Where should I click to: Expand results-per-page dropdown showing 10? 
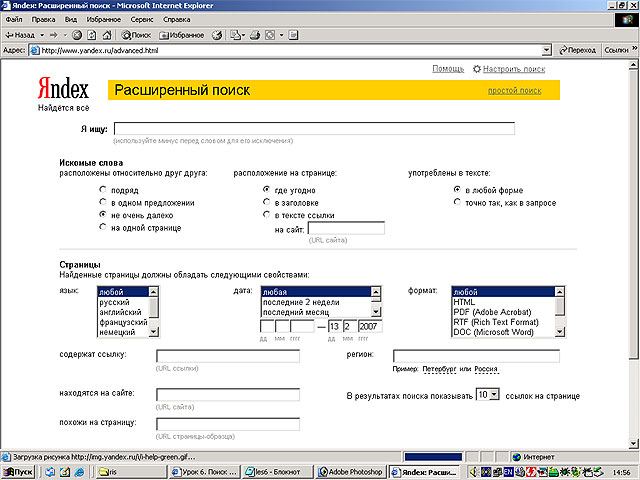click(487, 396)
